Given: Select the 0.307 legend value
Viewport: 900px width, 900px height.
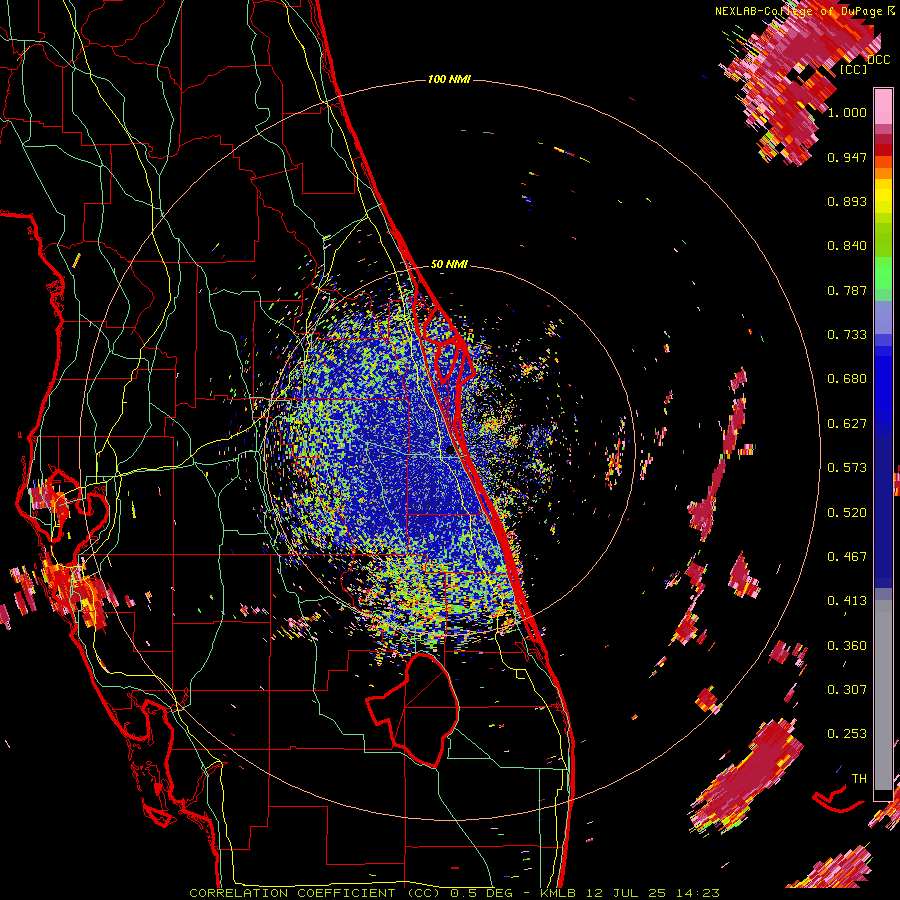Looking at the screenshot, I should [847, 690].
